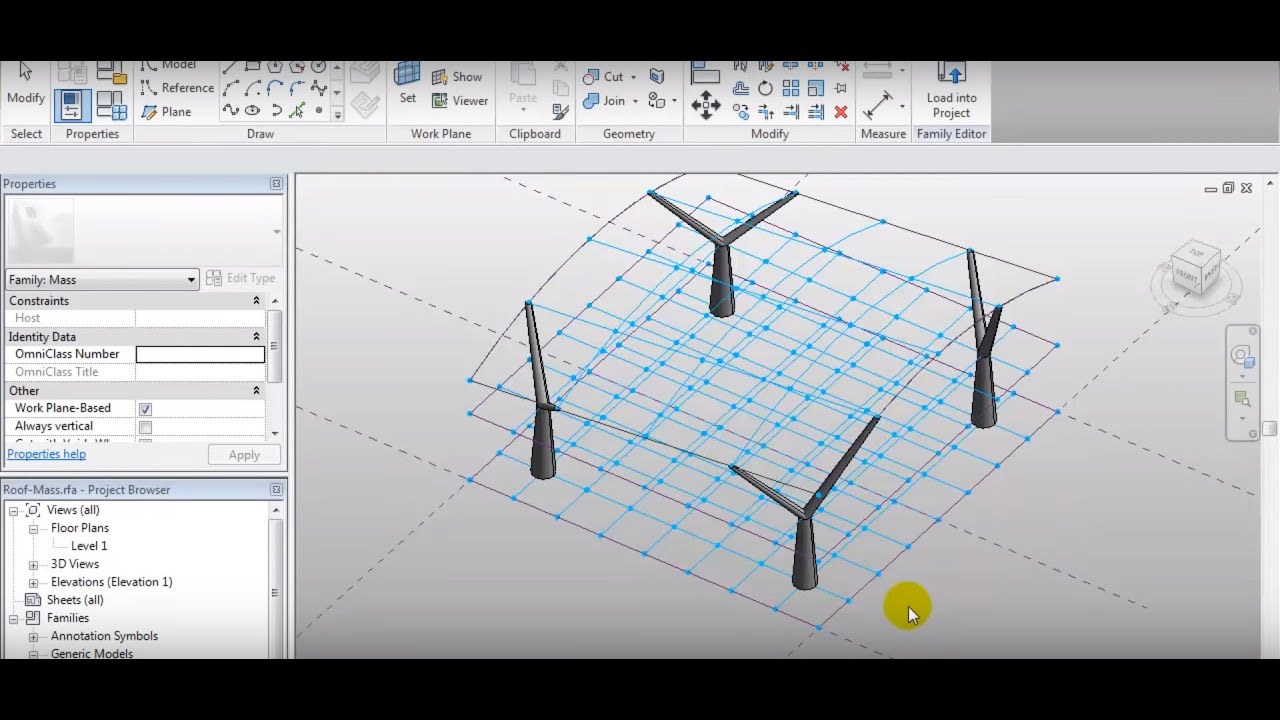Open the Family: Mass type selector dropdown
The width and height of the screenshot is (1280, 720).
pos(102,280)
